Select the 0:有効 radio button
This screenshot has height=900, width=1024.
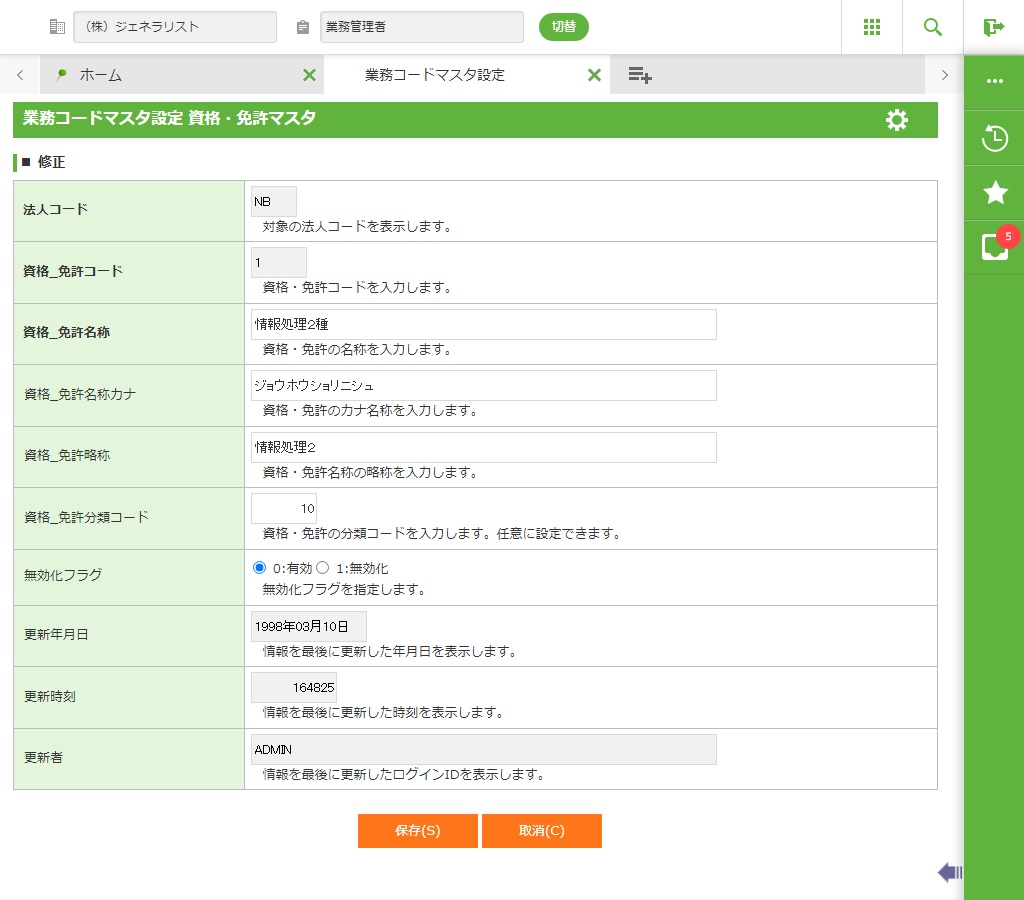pos(260,568)
